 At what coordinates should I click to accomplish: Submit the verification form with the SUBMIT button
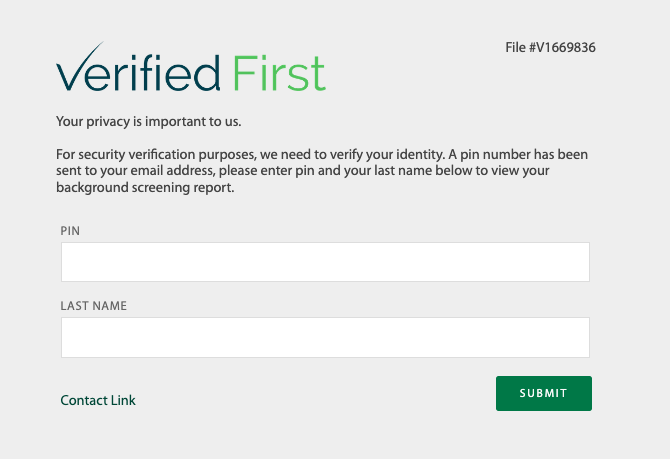click(x=544, y=393)
